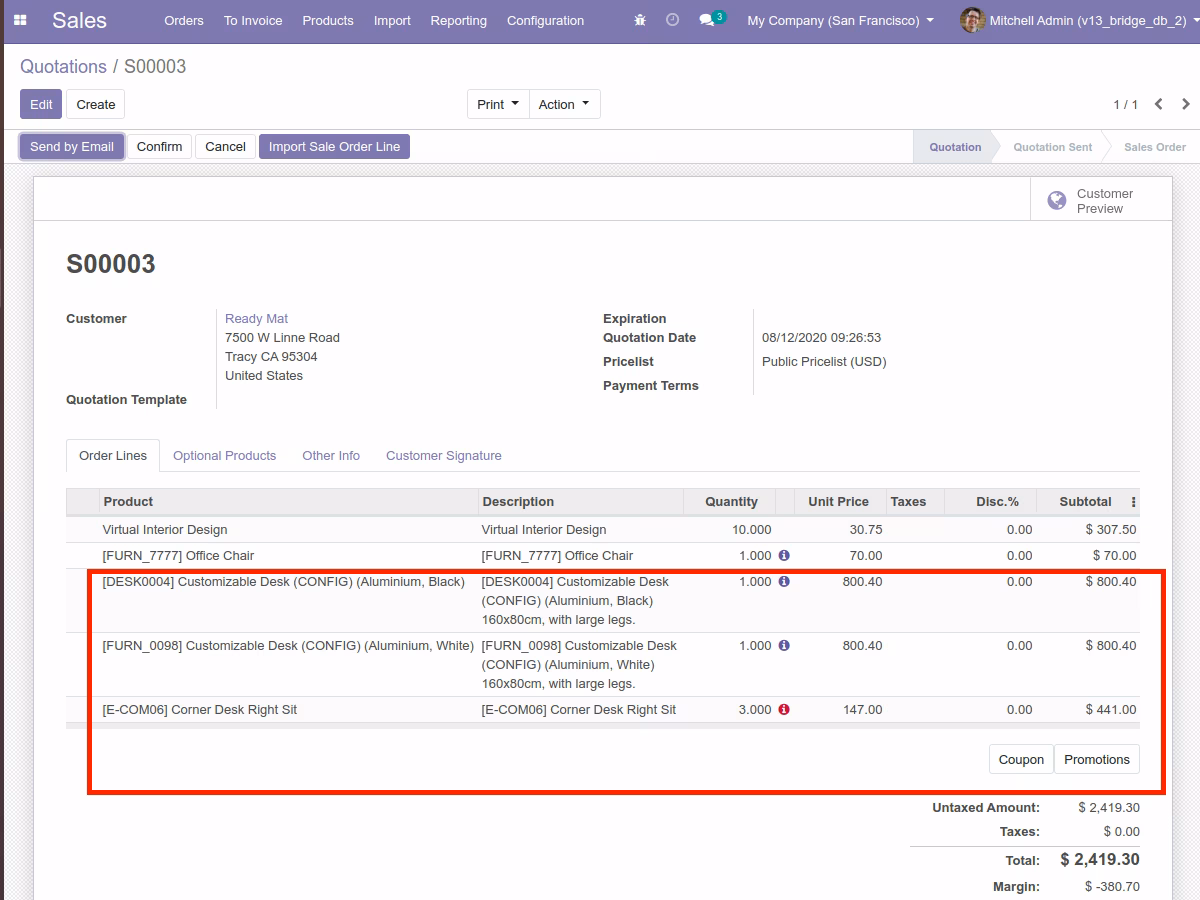Viewport: 1200px width, 900px height.
Task: Click the Edit button
Action: pos(41,104)
